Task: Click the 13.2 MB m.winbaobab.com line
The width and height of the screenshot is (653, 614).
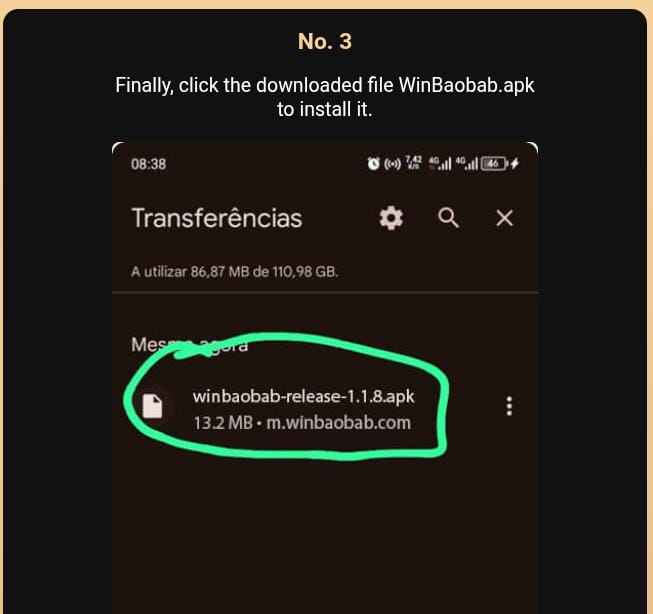Action: pyautogui.click(x=302, y=423)
